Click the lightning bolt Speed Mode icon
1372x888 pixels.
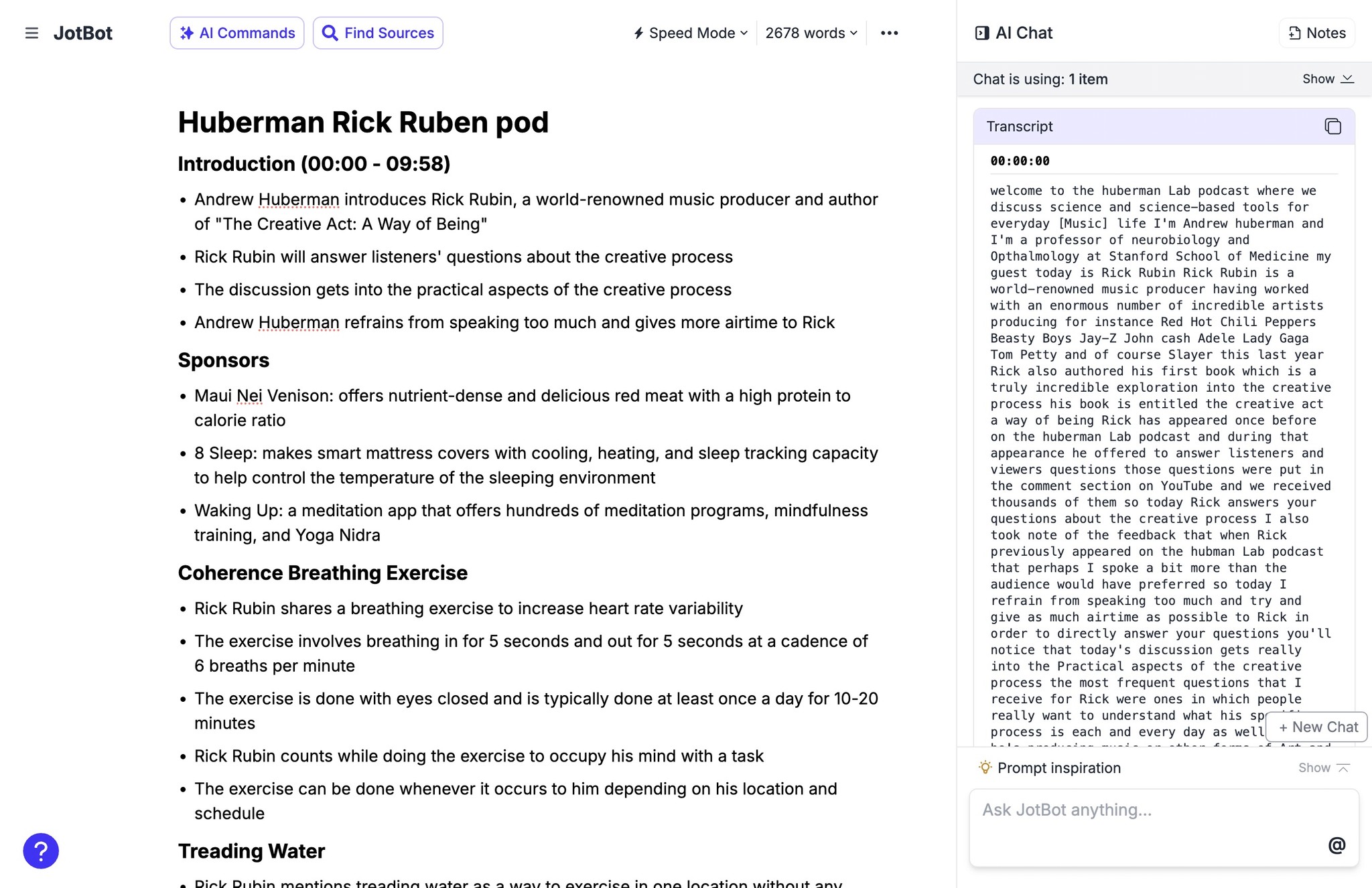tap(638, 32)
